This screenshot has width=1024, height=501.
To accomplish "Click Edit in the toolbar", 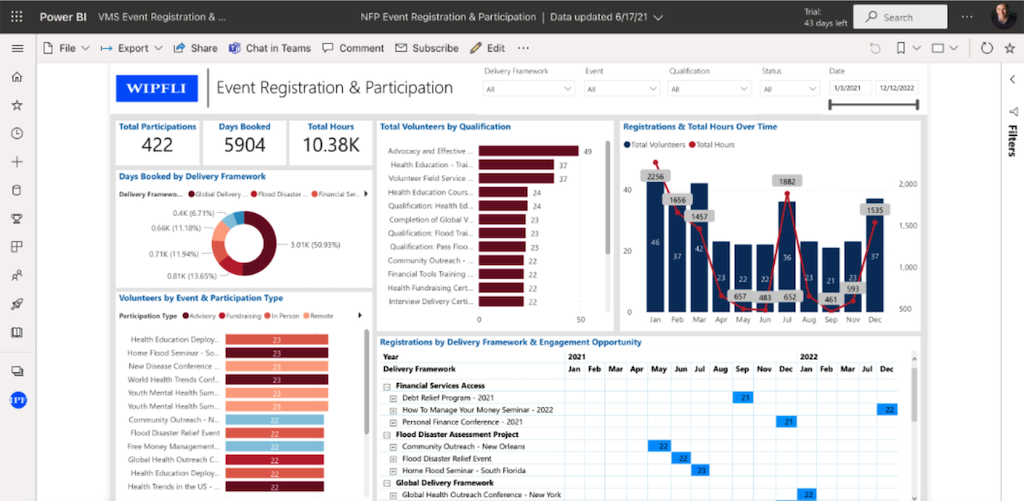I will (x=487, y=48).
